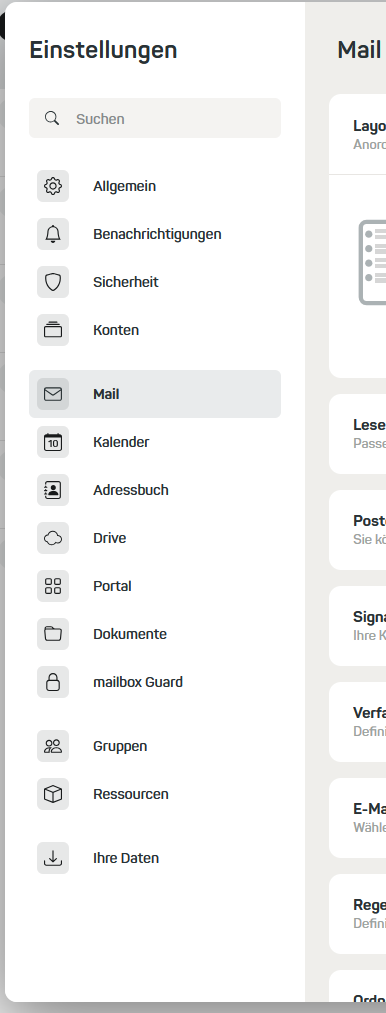Click the magnifier icon in search box

coord(52,118)
